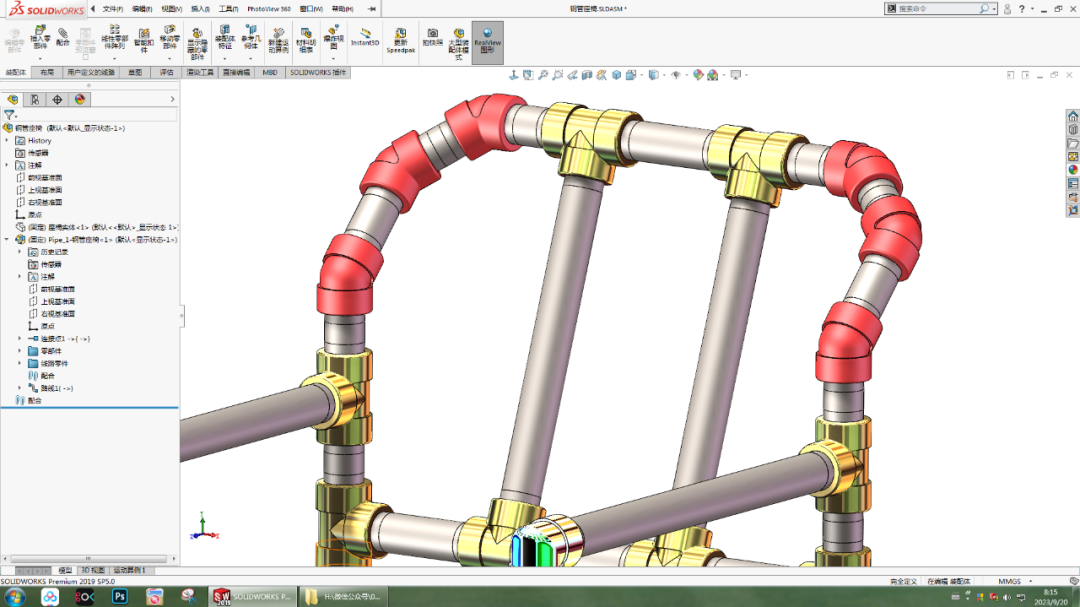
Task: Click the FeatureManager flyout arrow at panel top
Action: tap(170, 98)
